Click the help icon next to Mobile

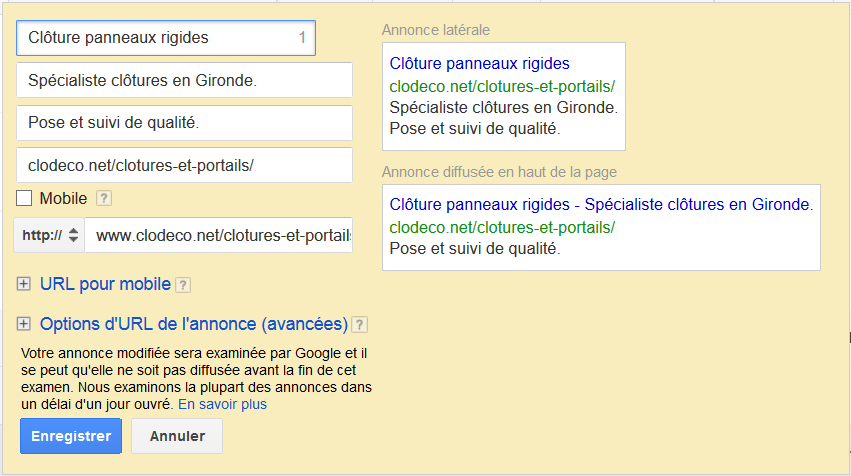(104, 199)
